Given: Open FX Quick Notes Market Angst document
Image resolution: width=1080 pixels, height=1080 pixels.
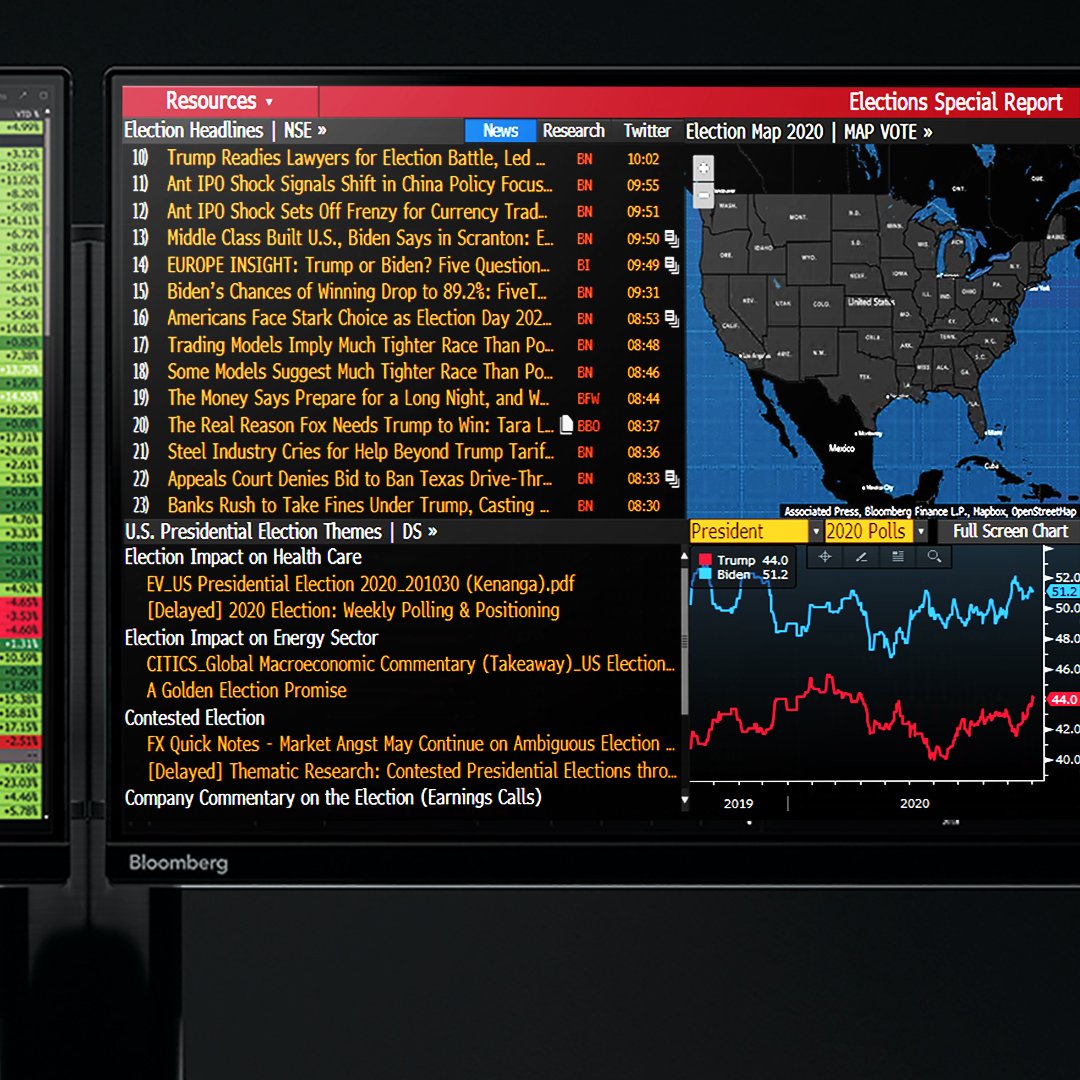Looking at the screenshot, I should (411, 744).
